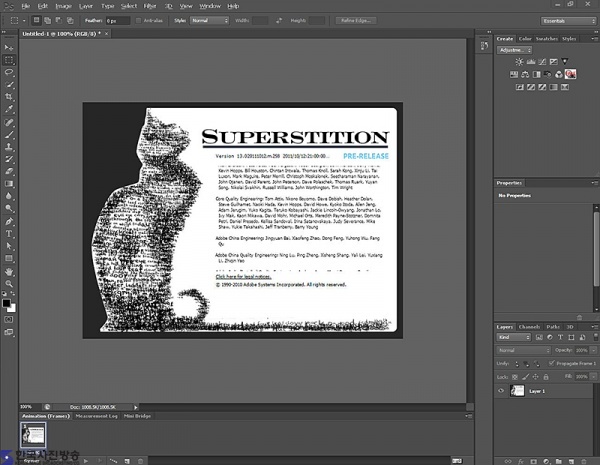
Task: Open the Kind layer filter dropdown
Action: coord(514,337)
